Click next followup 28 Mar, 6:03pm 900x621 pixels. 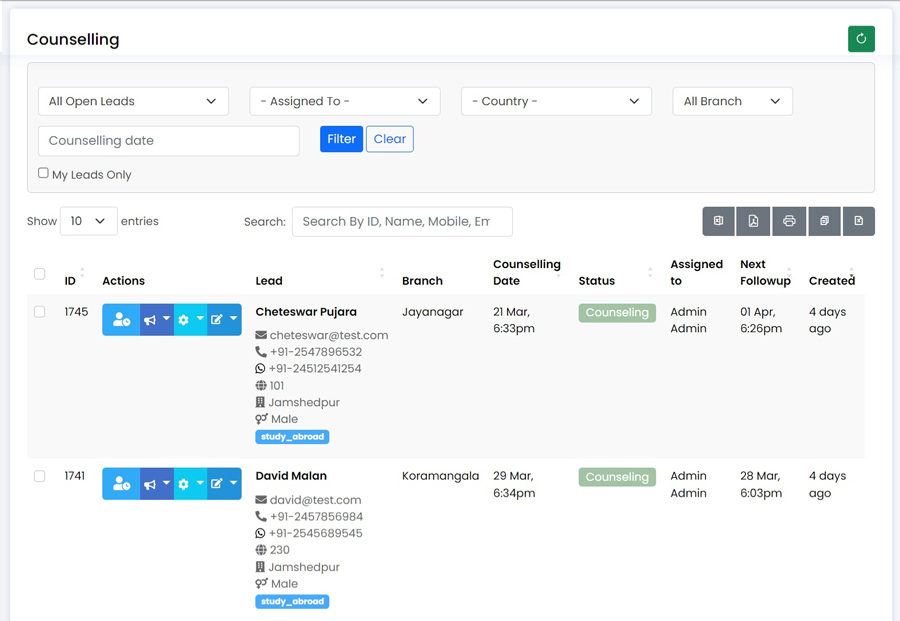pyautogui.click(x=761, y=484)
